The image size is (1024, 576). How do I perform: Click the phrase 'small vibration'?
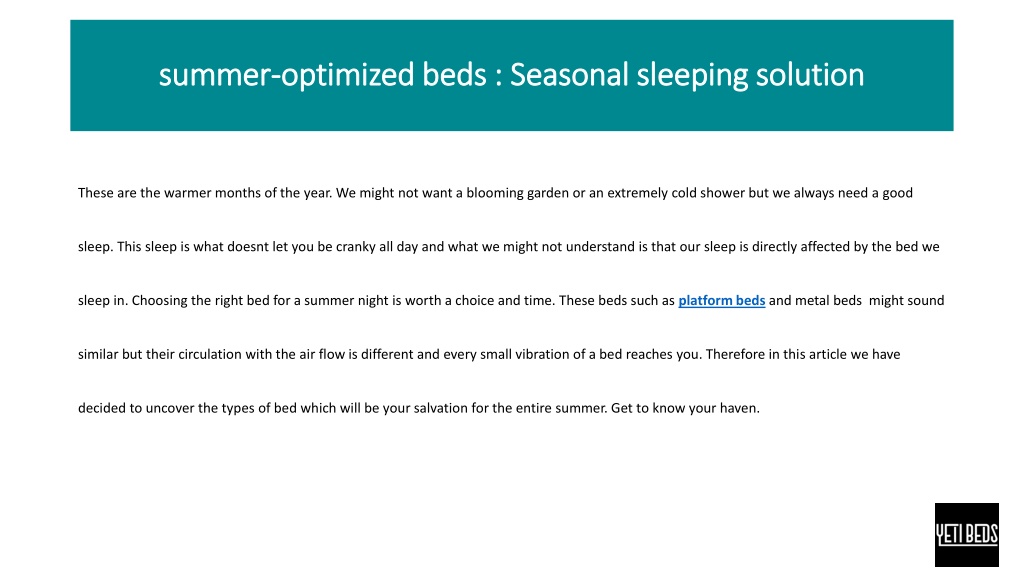coord(524,355)
